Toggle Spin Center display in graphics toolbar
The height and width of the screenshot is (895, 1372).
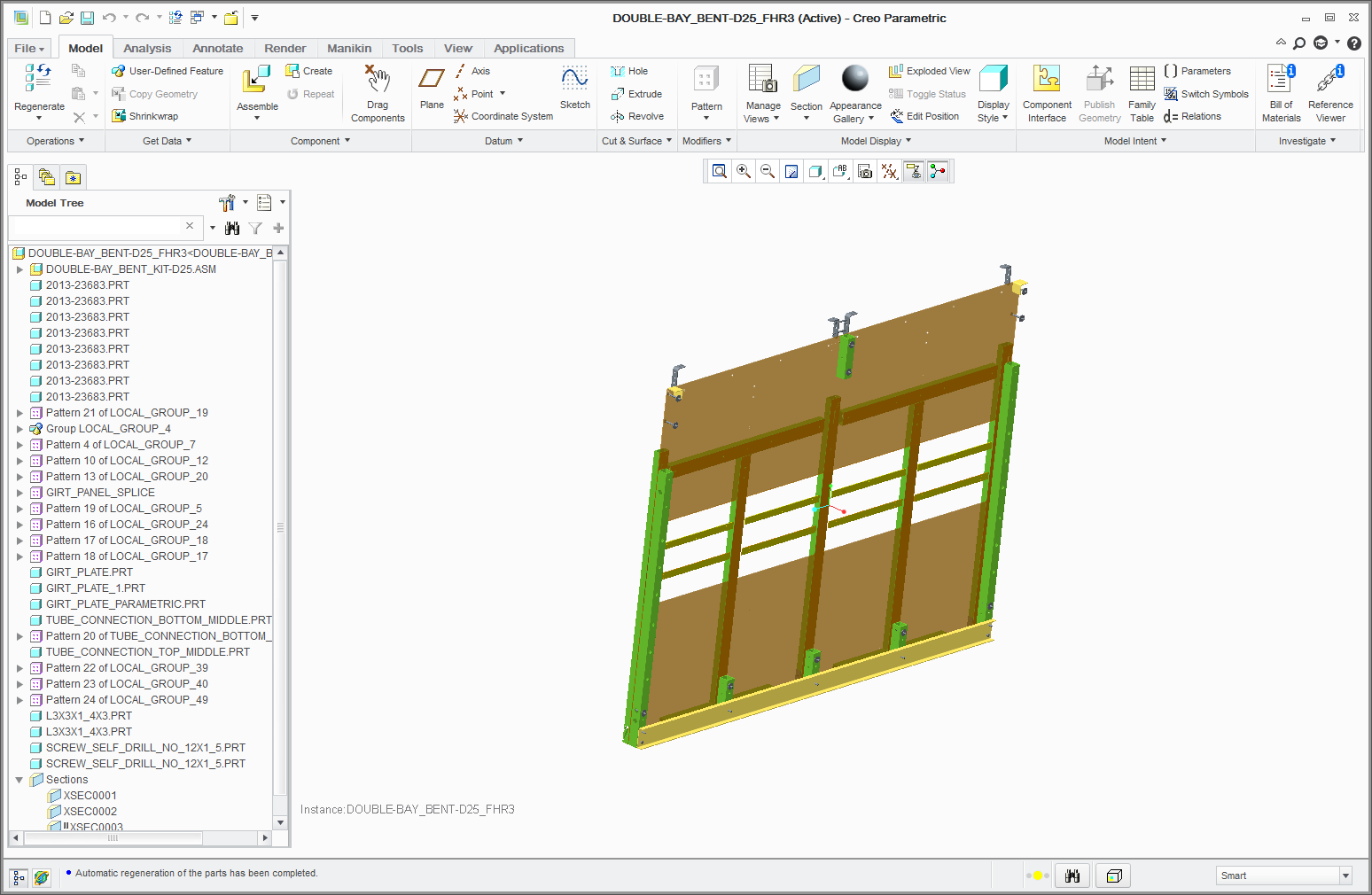938,171
